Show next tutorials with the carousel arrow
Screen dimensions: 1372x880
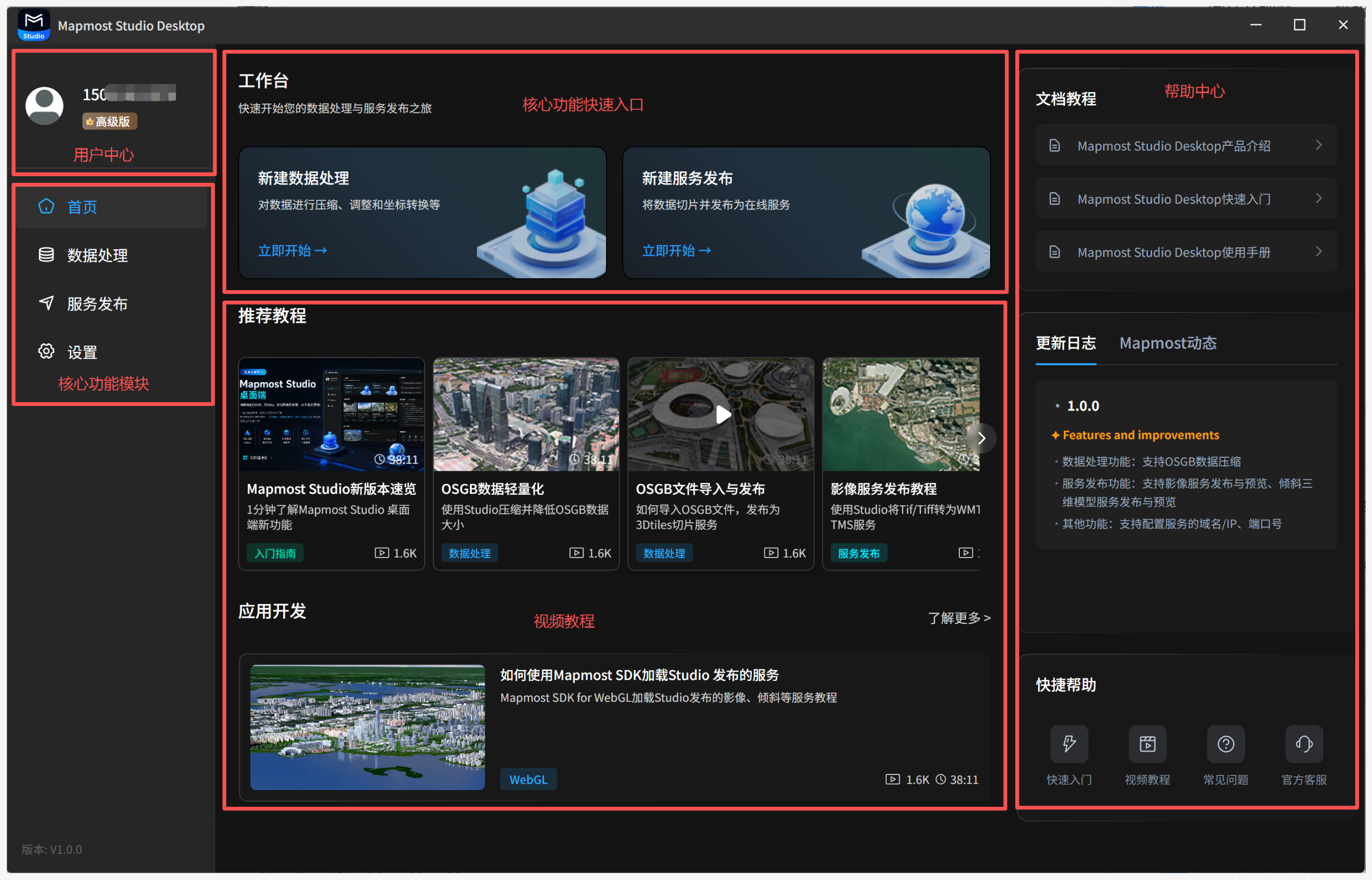[x=981, y=438]
